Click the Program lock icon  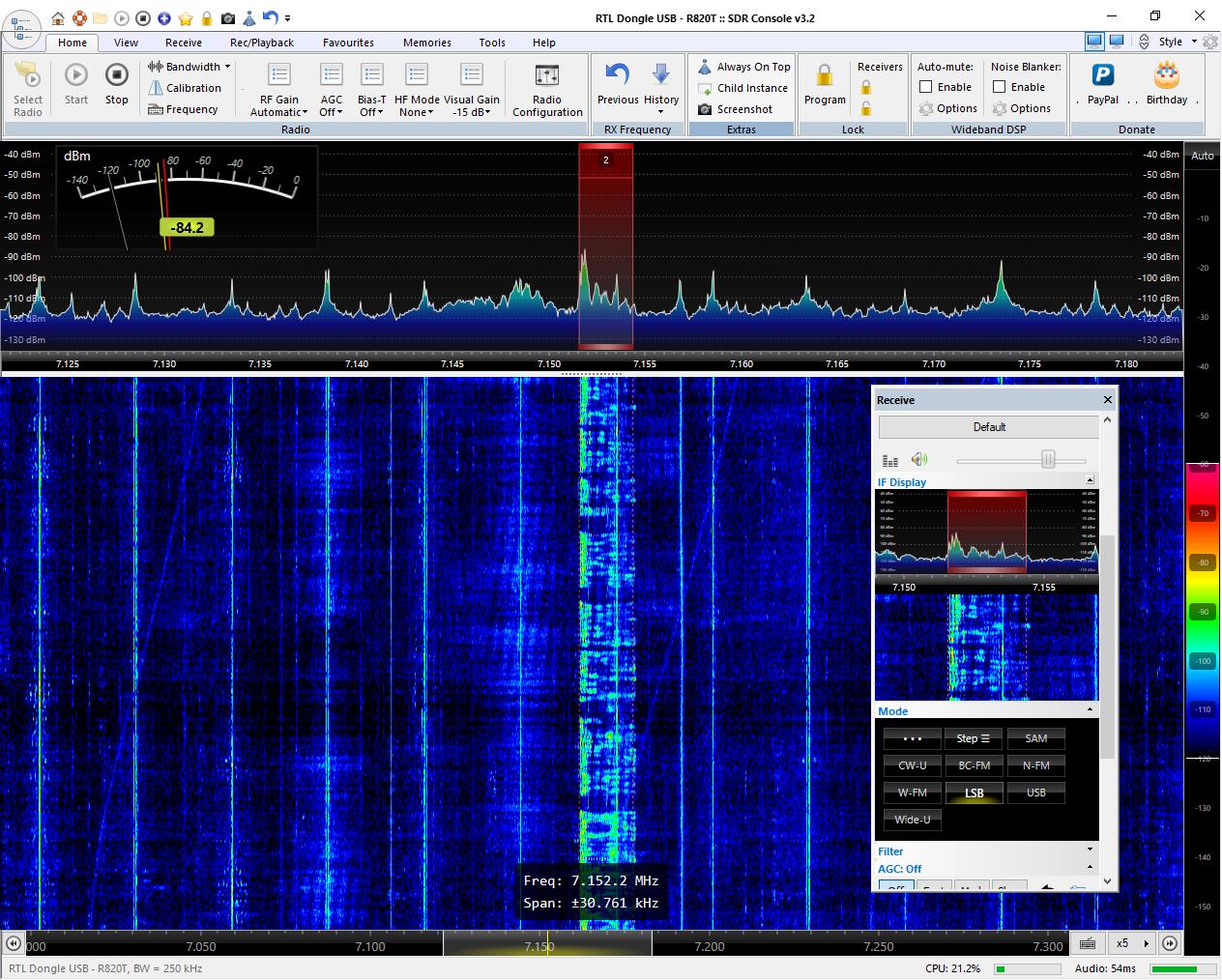tap(824, 75)
